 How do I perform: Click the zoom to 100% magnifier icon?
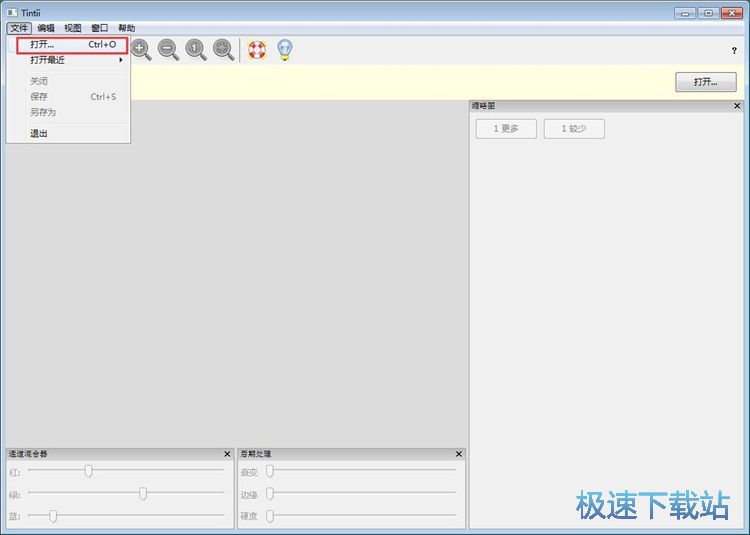[x=196, y=50]
